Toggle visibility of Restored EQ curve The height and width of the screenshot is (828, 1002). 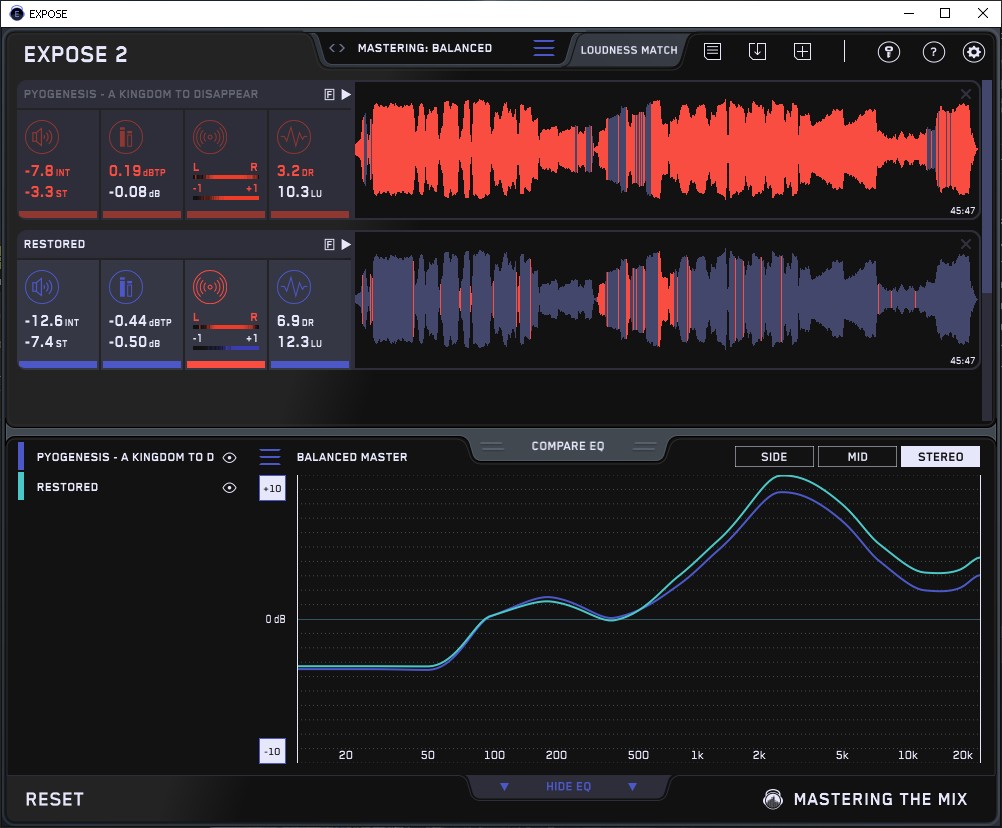pos(229,487)
